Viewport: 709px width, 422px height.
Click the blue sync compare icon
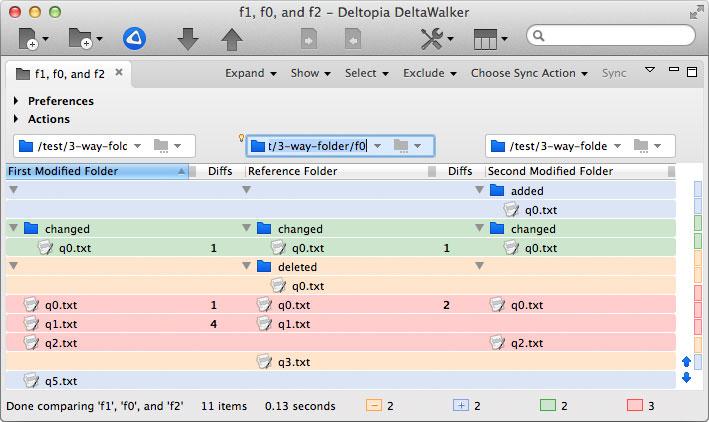[136, 39]
